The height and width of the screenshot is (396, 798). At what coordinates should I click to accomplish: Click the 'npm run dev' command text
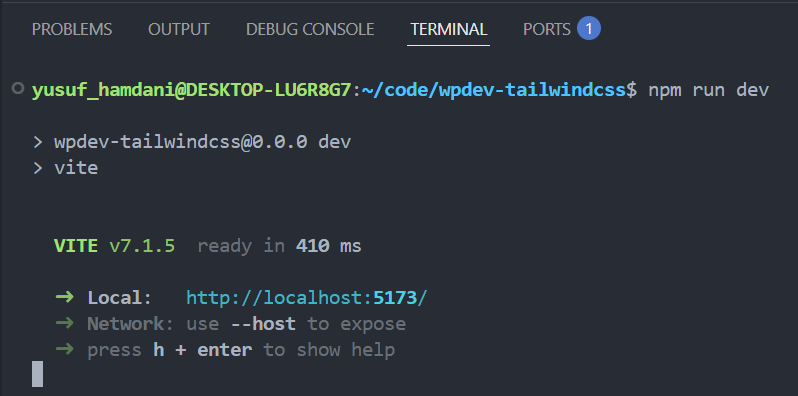(x=708, y=90)
